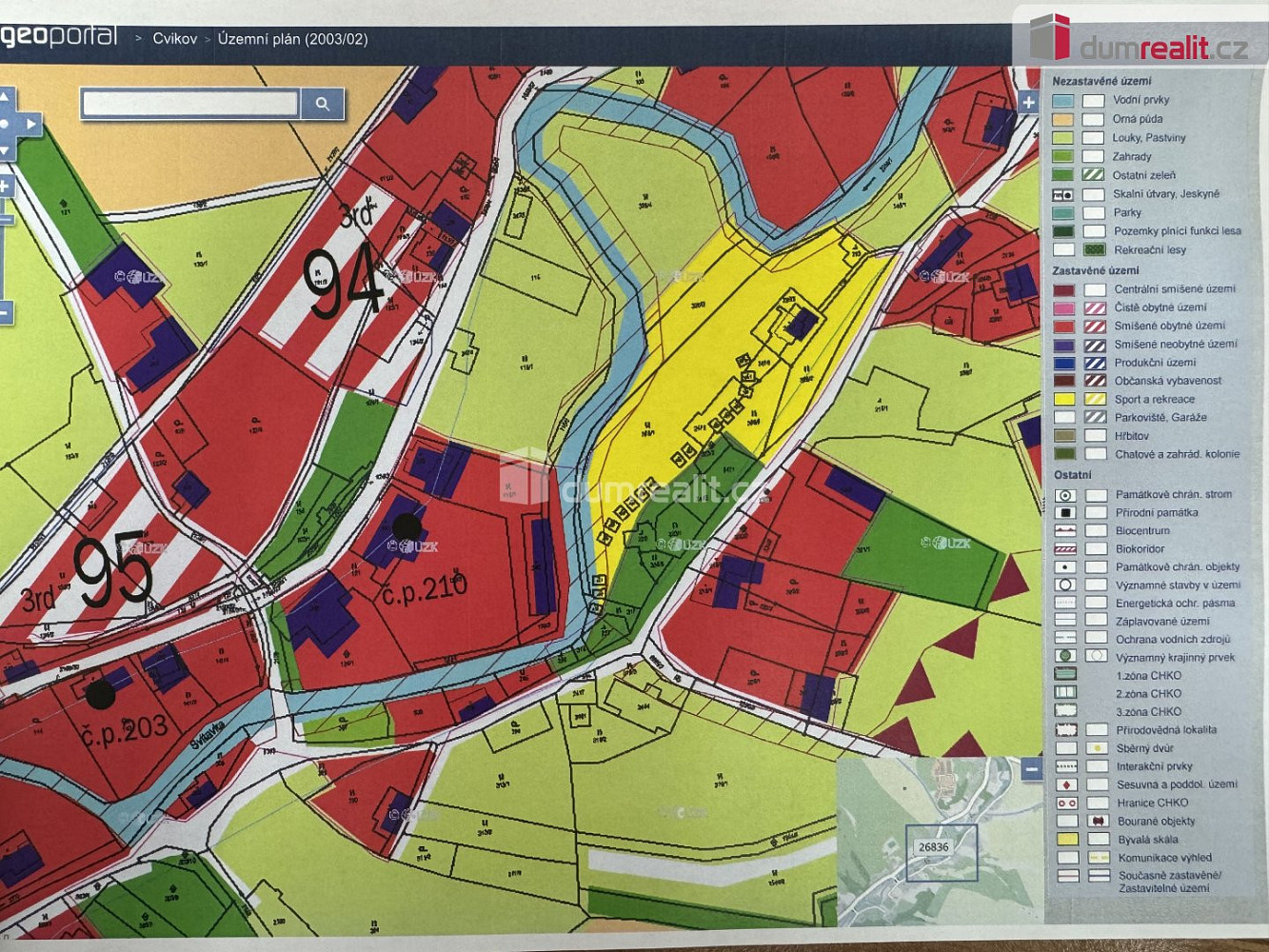Click the overview minimap thumbnail
1269x952 pixels.
point(940,842)
